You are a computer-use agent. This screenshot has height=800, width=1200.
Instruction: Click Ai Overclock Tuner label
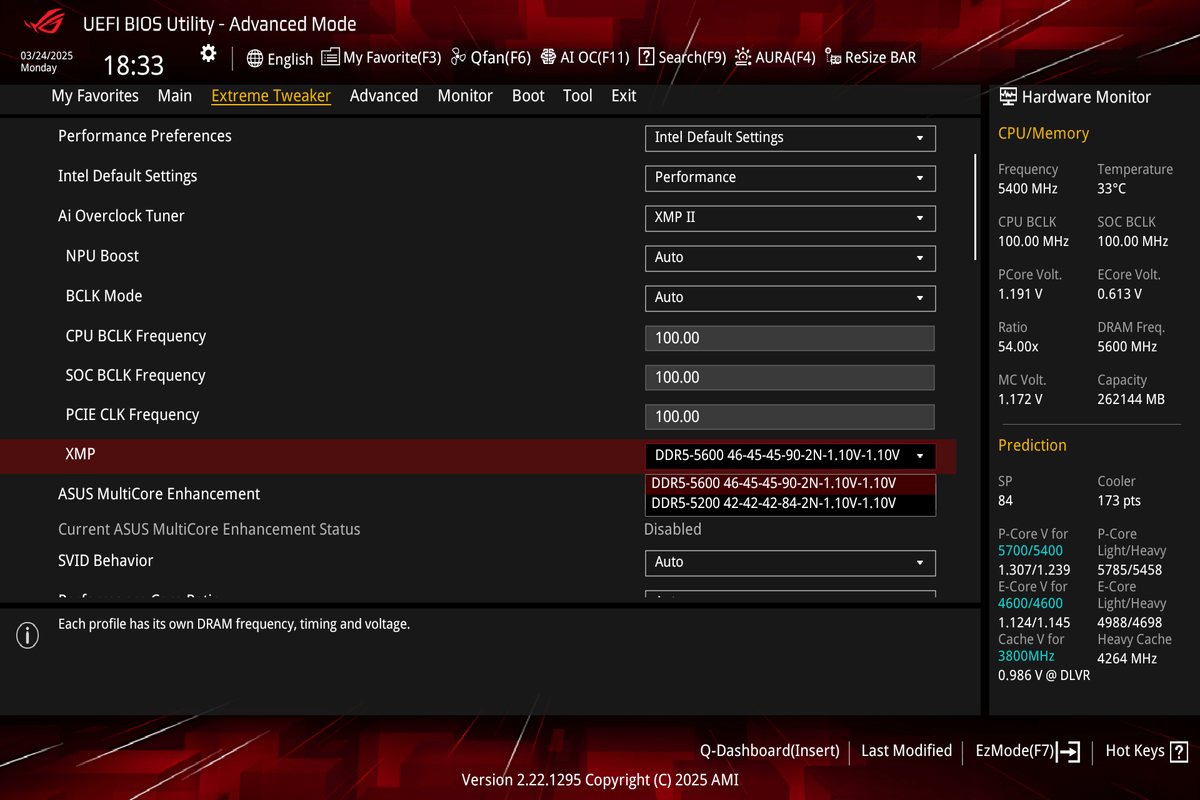point(121,216)
